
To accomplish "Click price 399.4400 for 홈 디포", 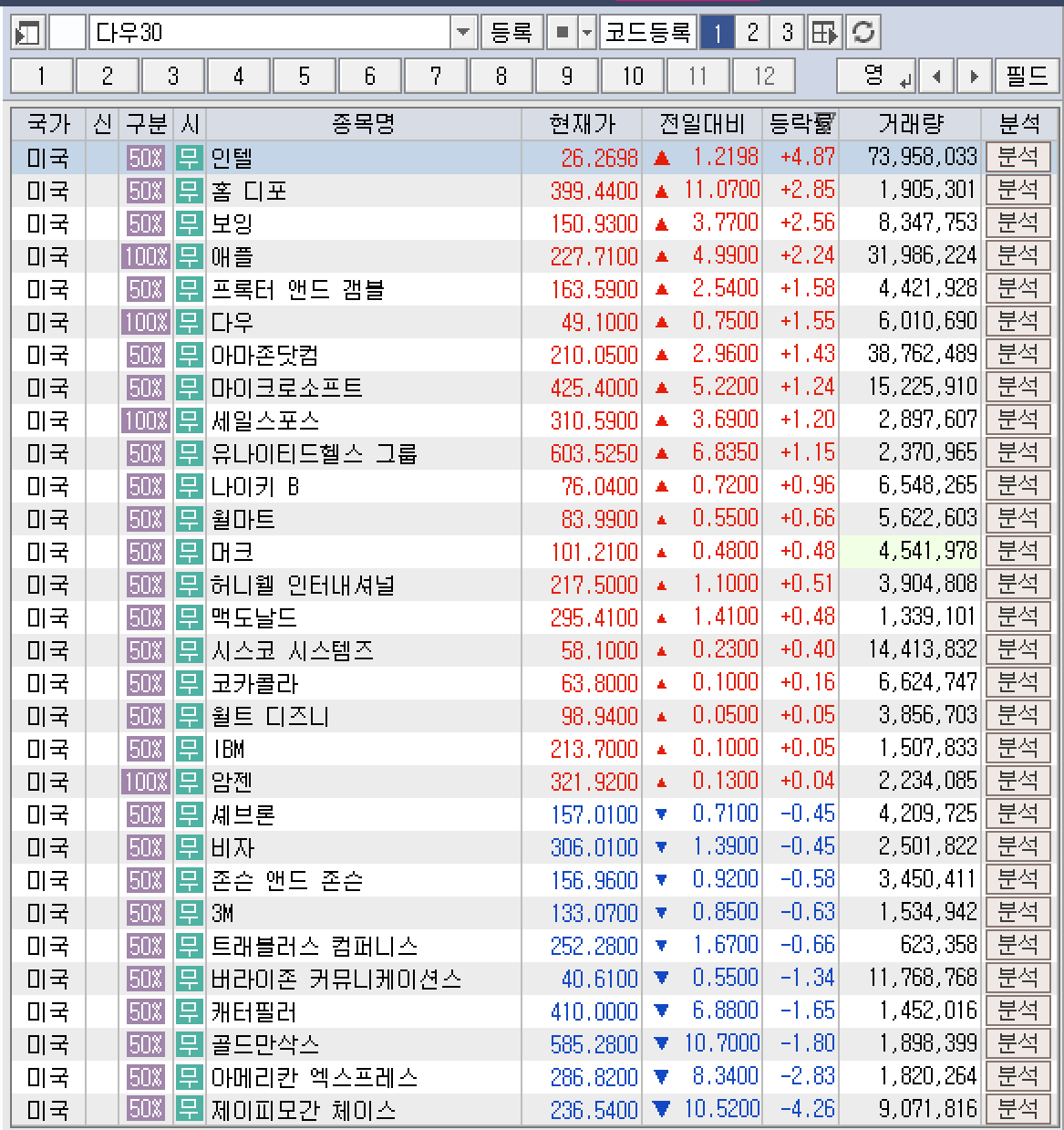I will point(594,191).
